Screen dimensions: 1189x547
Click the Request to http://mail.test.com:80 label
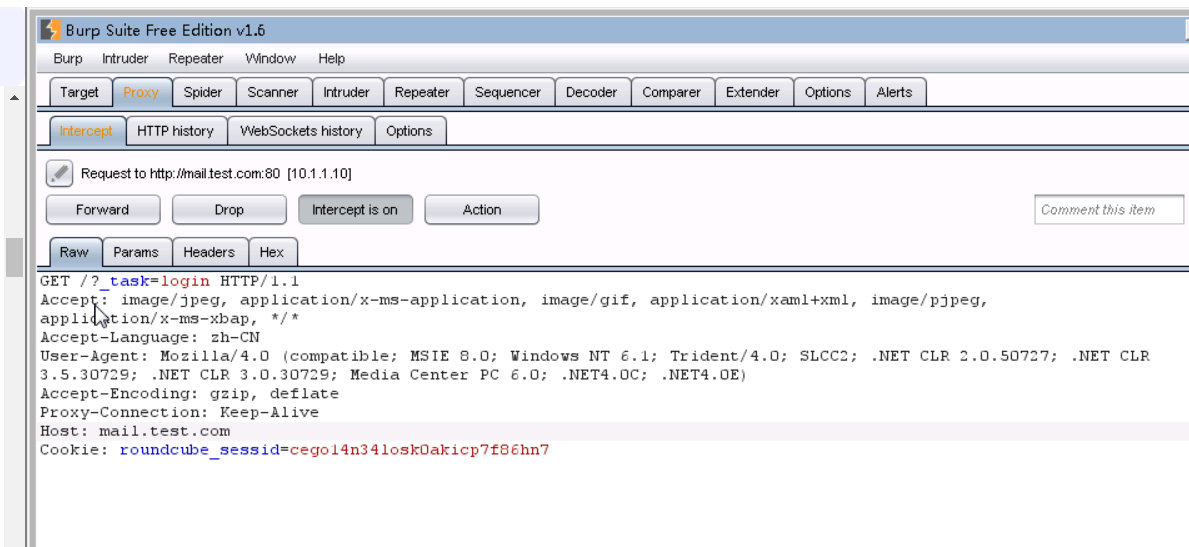coord(216,174)
